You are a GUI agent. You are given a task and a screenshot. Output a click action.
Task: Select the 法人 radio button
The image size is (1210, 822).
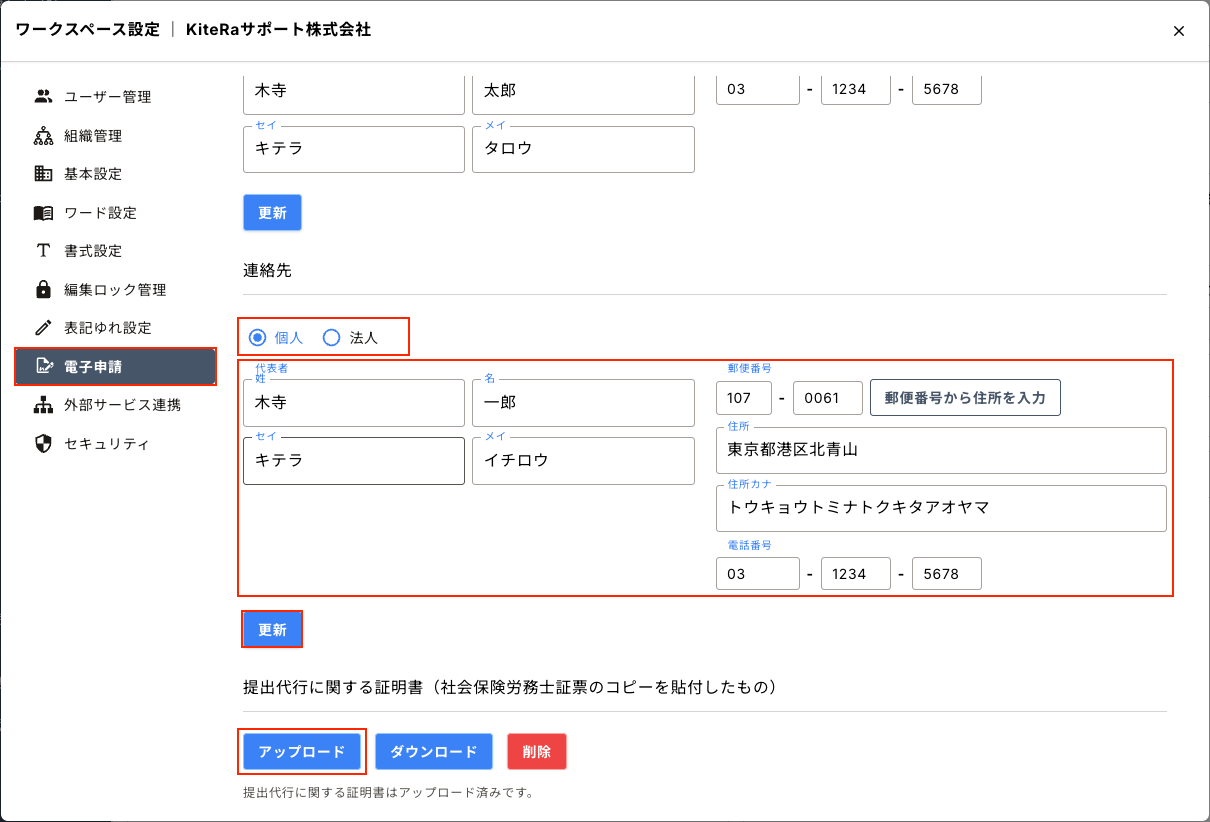[x=332, y=338]
